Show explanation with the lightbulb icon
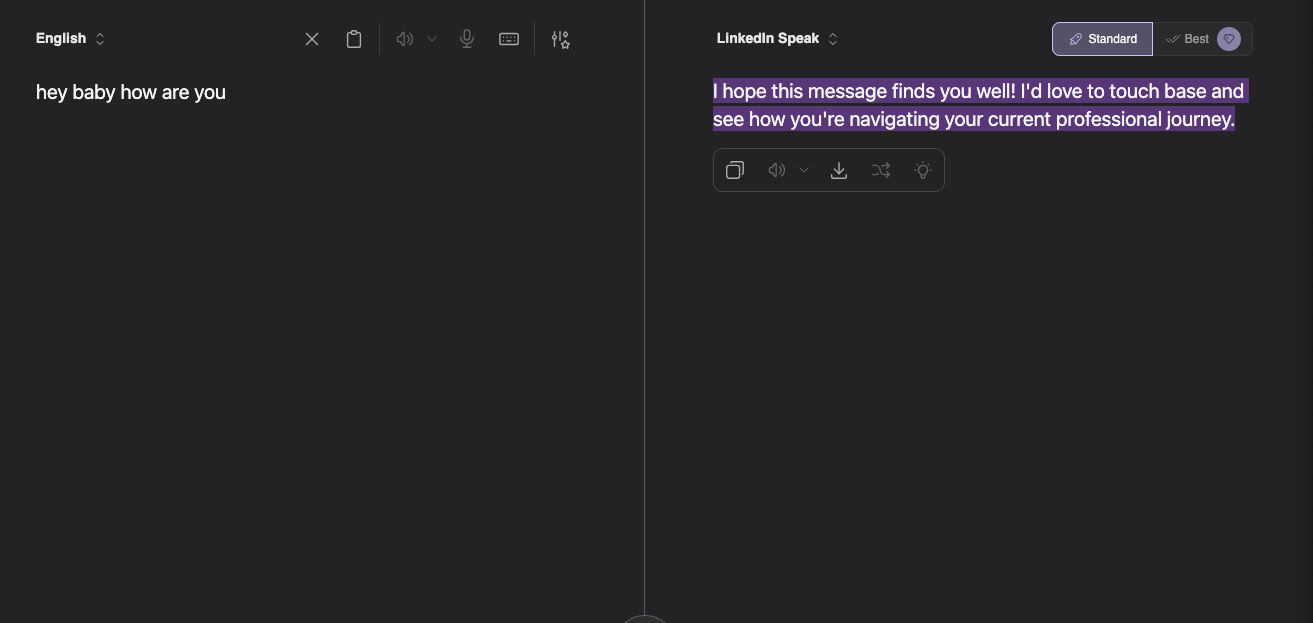 pyautogui.click(x=923, y=170)
